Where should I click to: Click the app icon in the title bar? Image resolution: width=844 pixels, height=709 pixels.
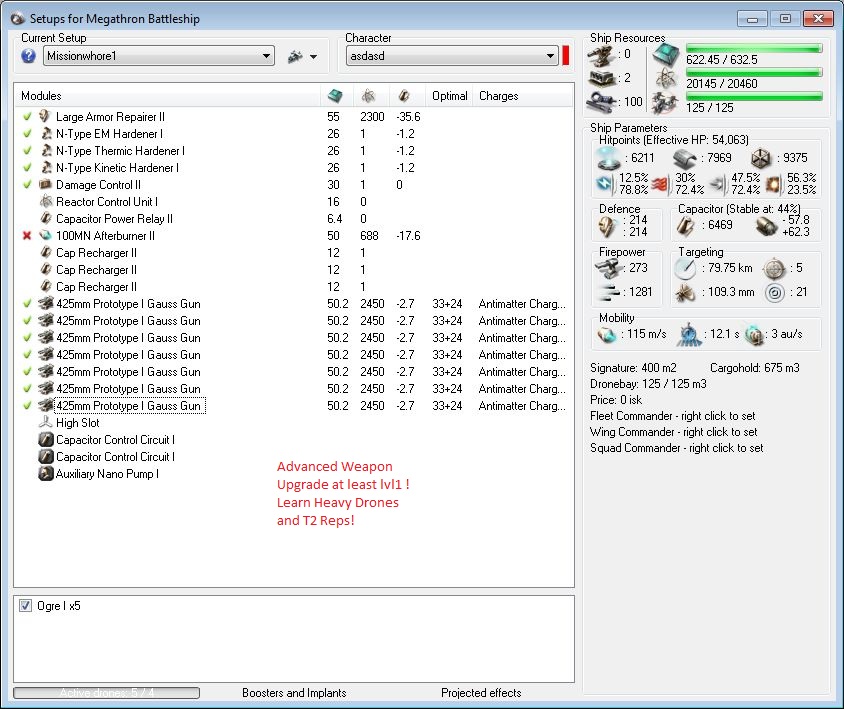[x=18, y=19]
